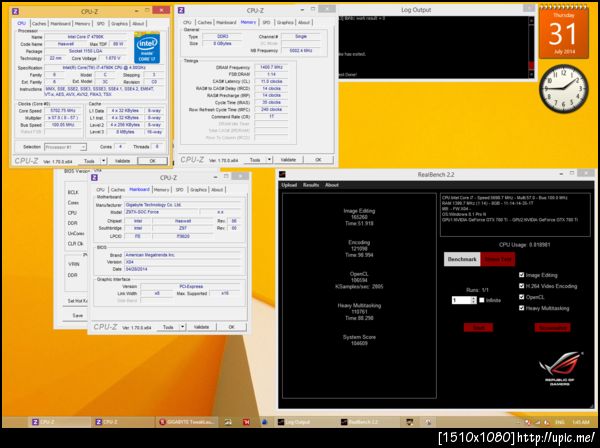This screenshot has height=448, width=600.
Task: Switch to the Stress Test tab in RealBench
Action: (x=498, y=259)
